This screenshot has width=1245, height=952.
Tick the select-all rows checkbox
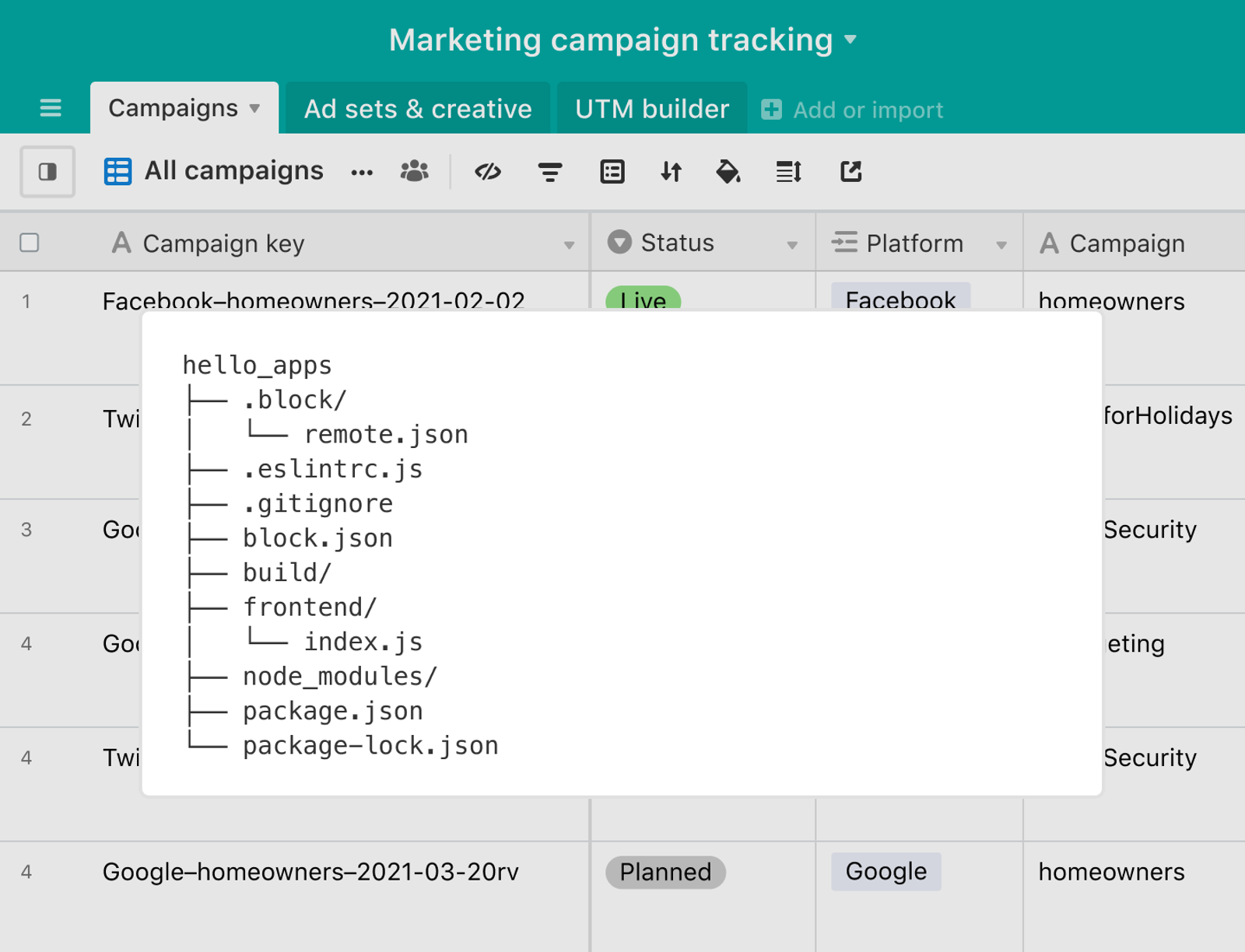tap(30, 243)
